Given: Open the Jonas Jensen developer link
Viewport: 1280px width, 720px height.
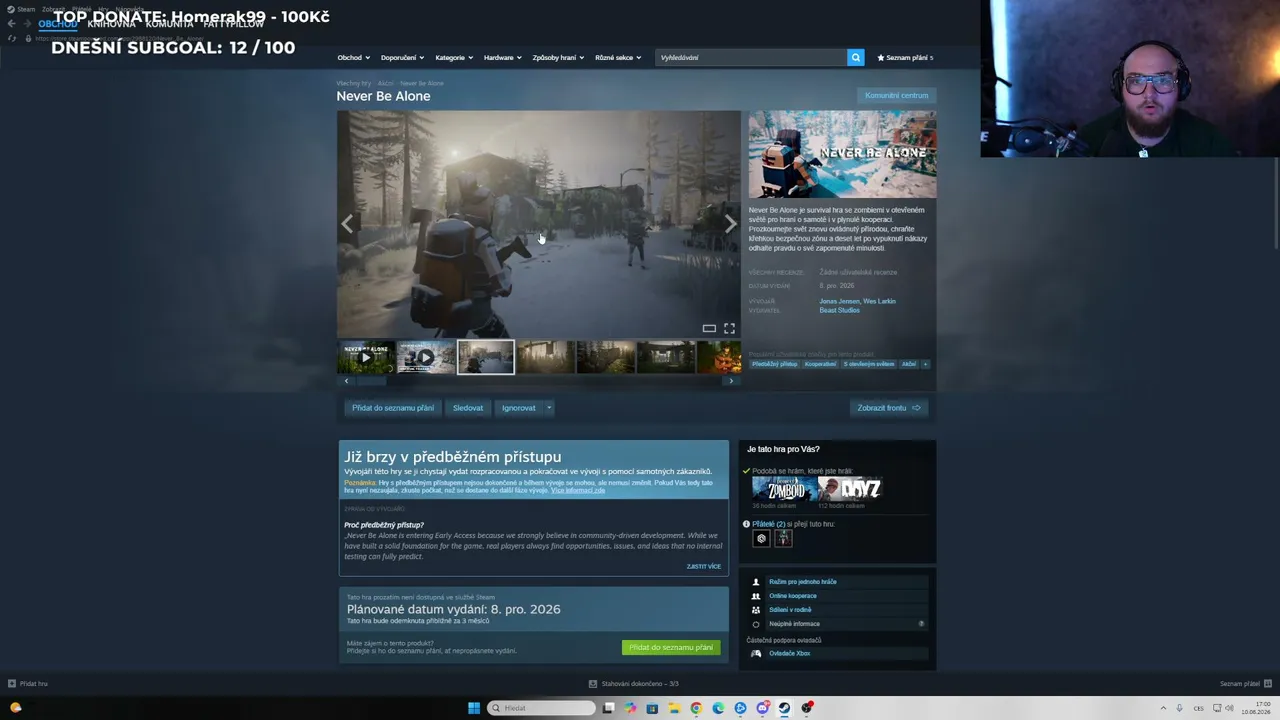Looking at the screenshot, I should [x=838, y=301].
